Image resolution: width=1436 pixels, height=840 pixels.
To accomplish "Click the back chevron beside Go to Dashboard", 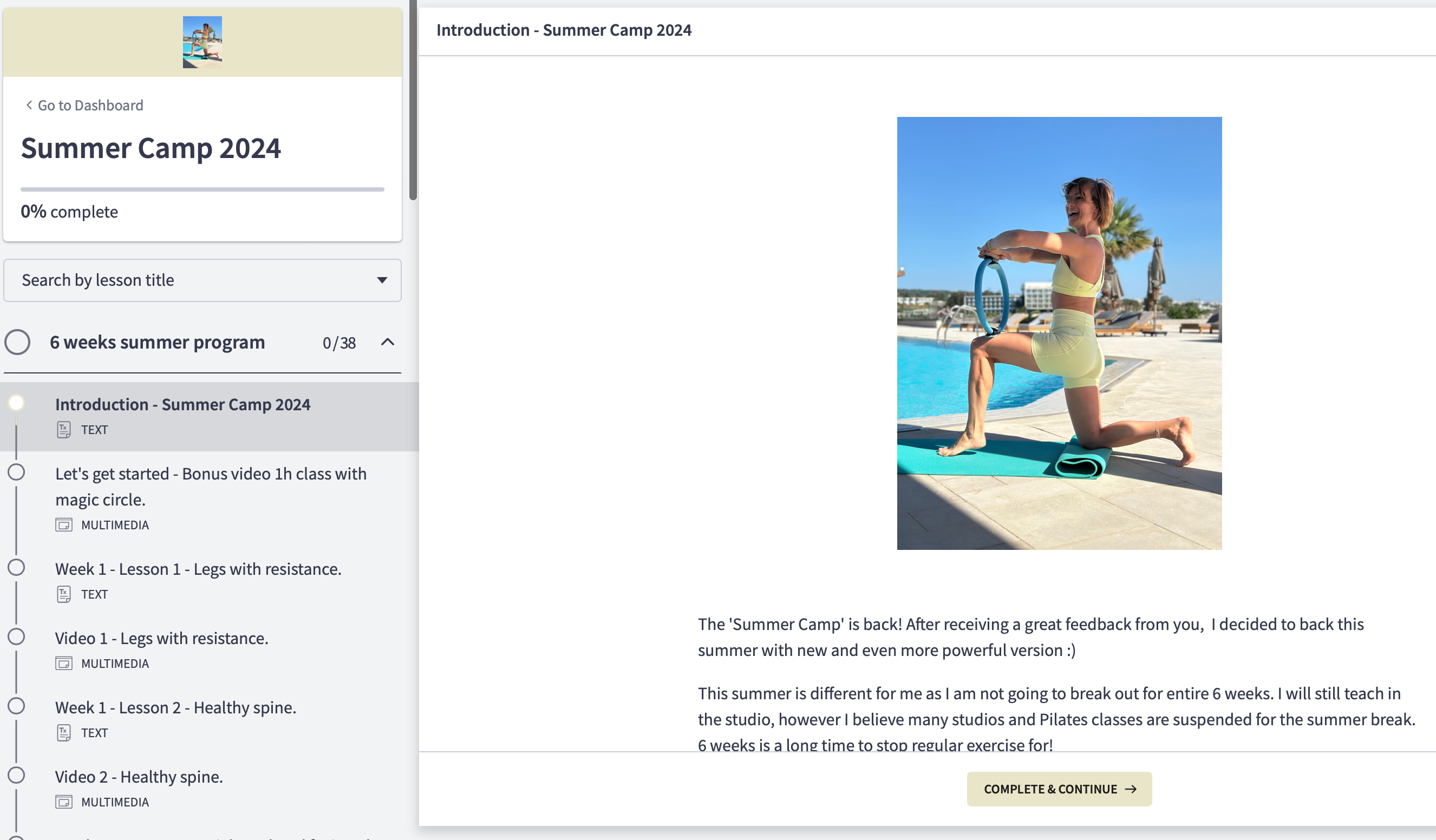I will (x=28, y=105).
